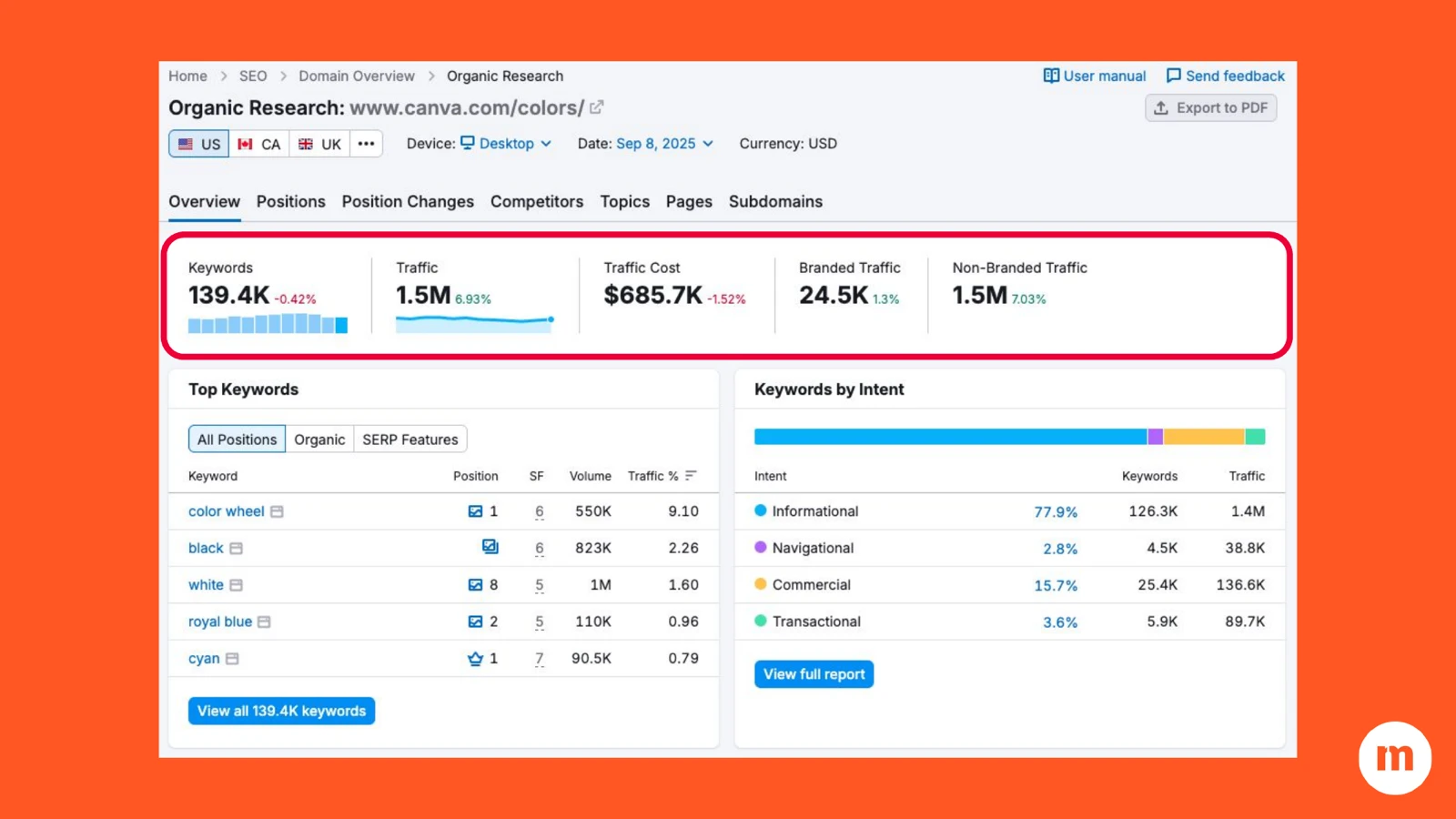Open the royal blue keyword link
The height and width of the screenshot is (819, 1456).
pyautogui.click(x=220, y=622)
